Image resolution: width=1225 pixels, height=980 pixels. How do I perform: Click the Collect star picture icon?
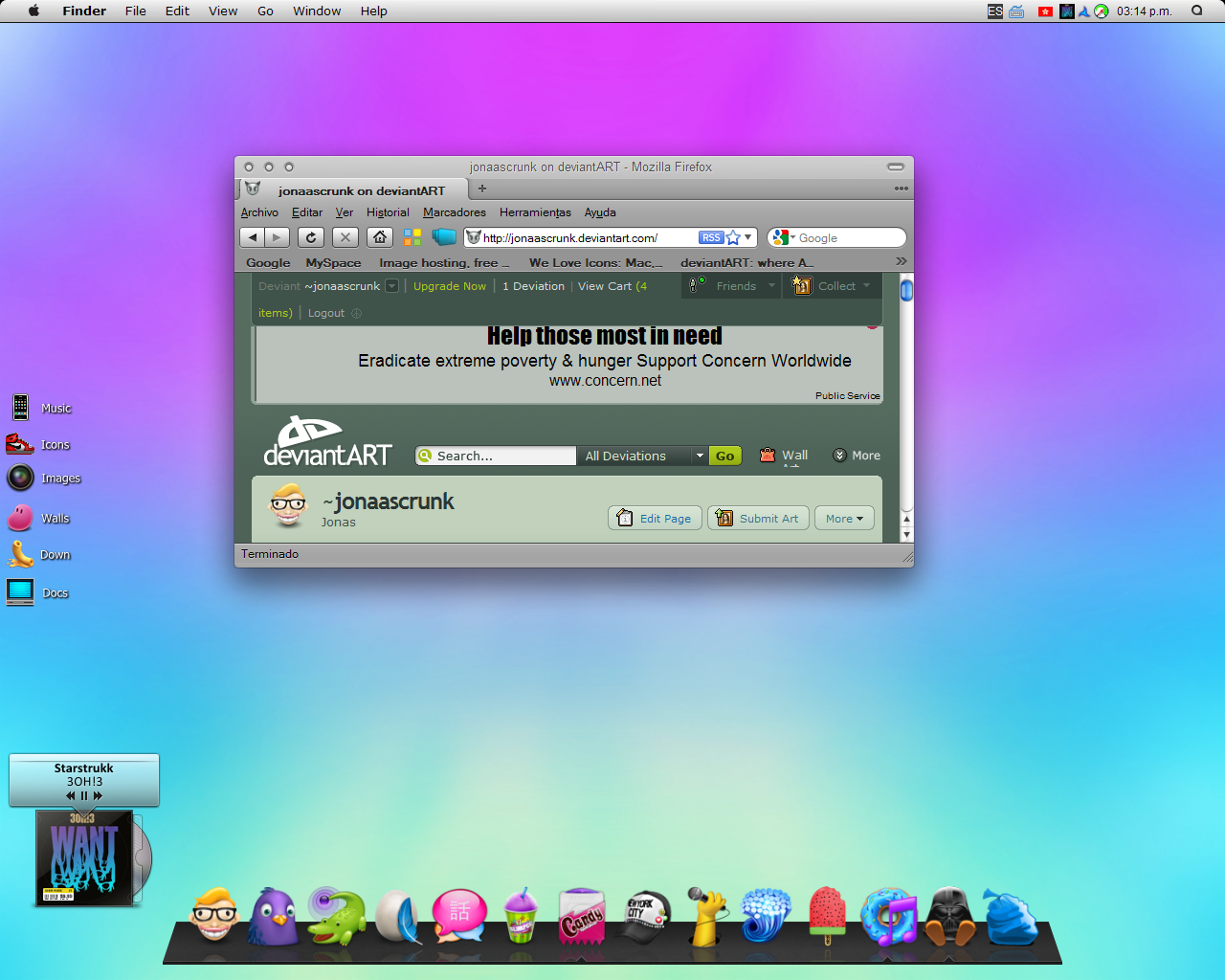801,284
